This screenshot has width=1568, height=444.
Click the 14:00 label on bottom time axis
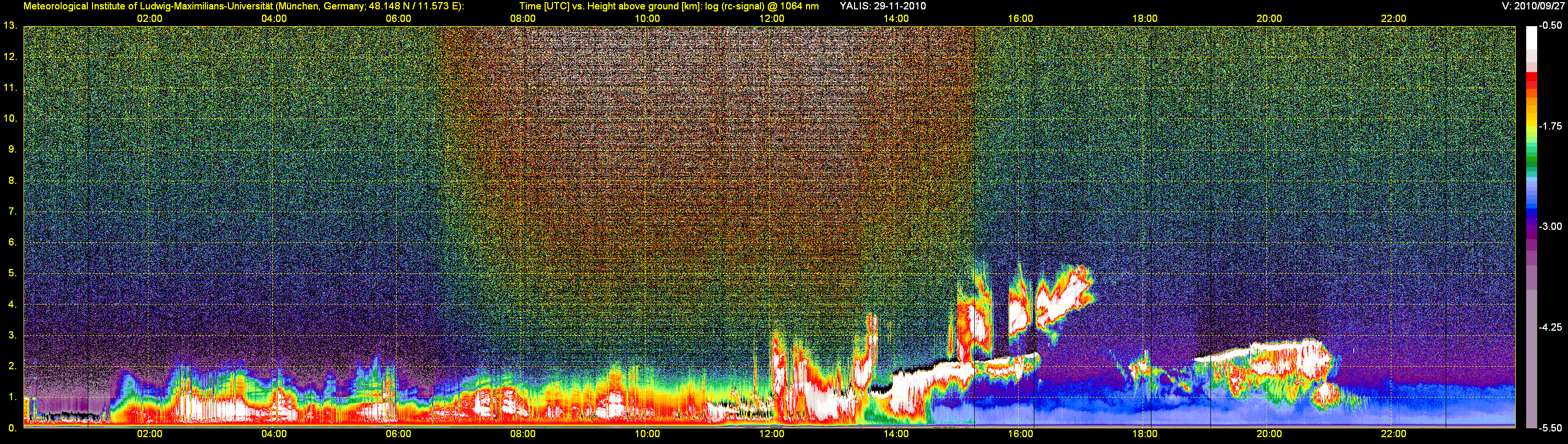point(896,434)
